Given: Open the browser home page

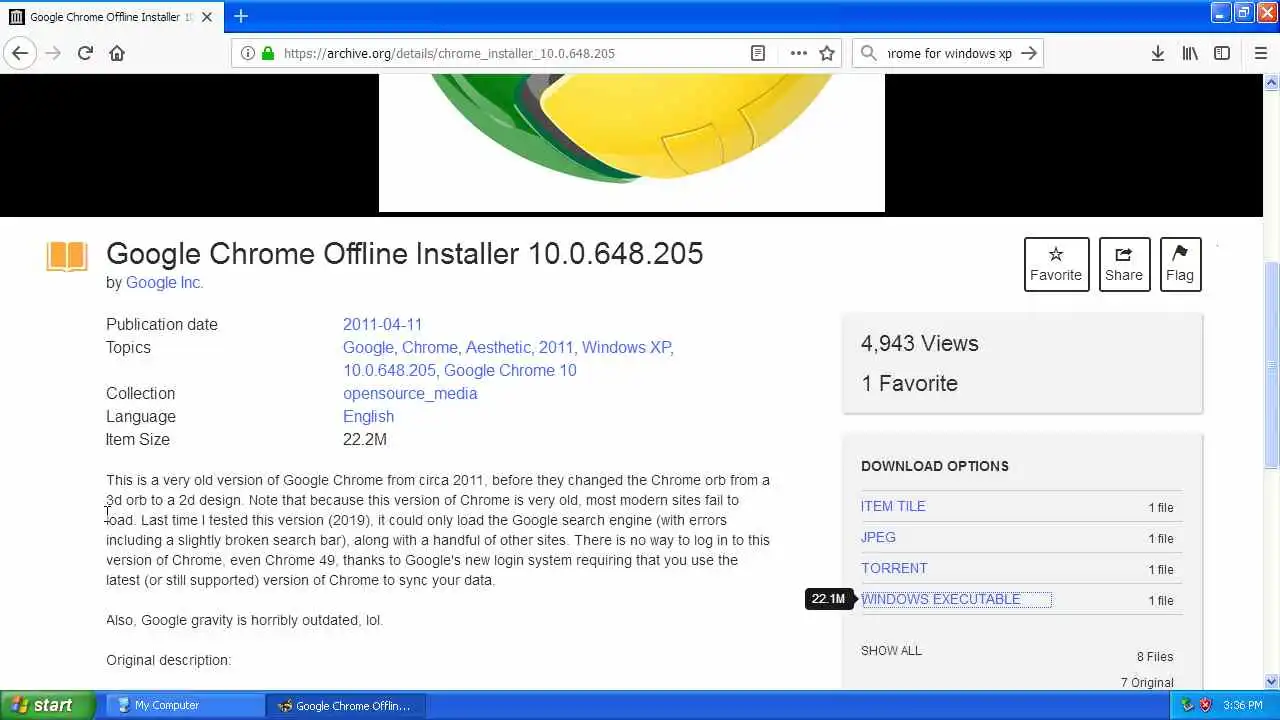Looking at the screenshot, I should tap(117, 53).
